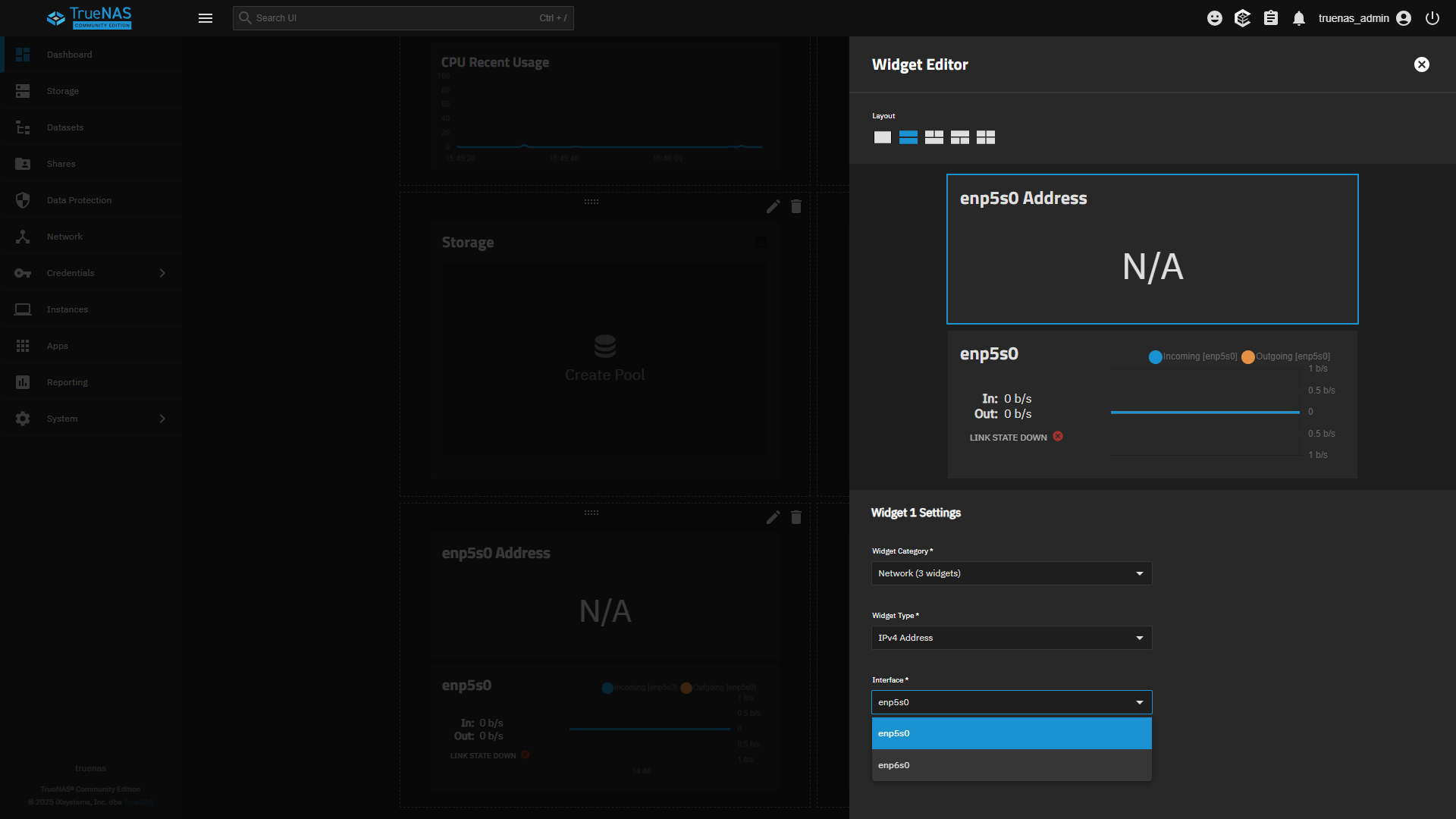Pick layout with two top, one bottom
This screenshot has height=819, width=1456.
point(934,137)
